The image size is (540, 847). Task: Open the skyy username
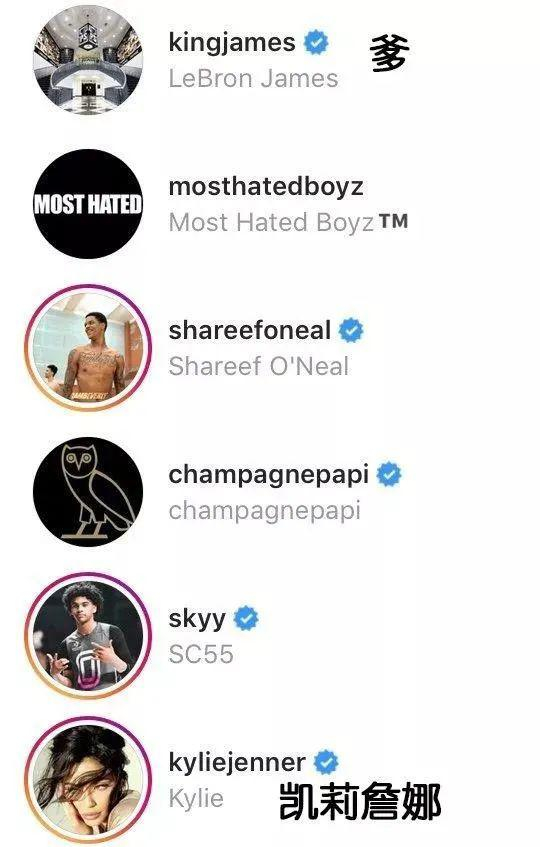(x=197, y=620)
